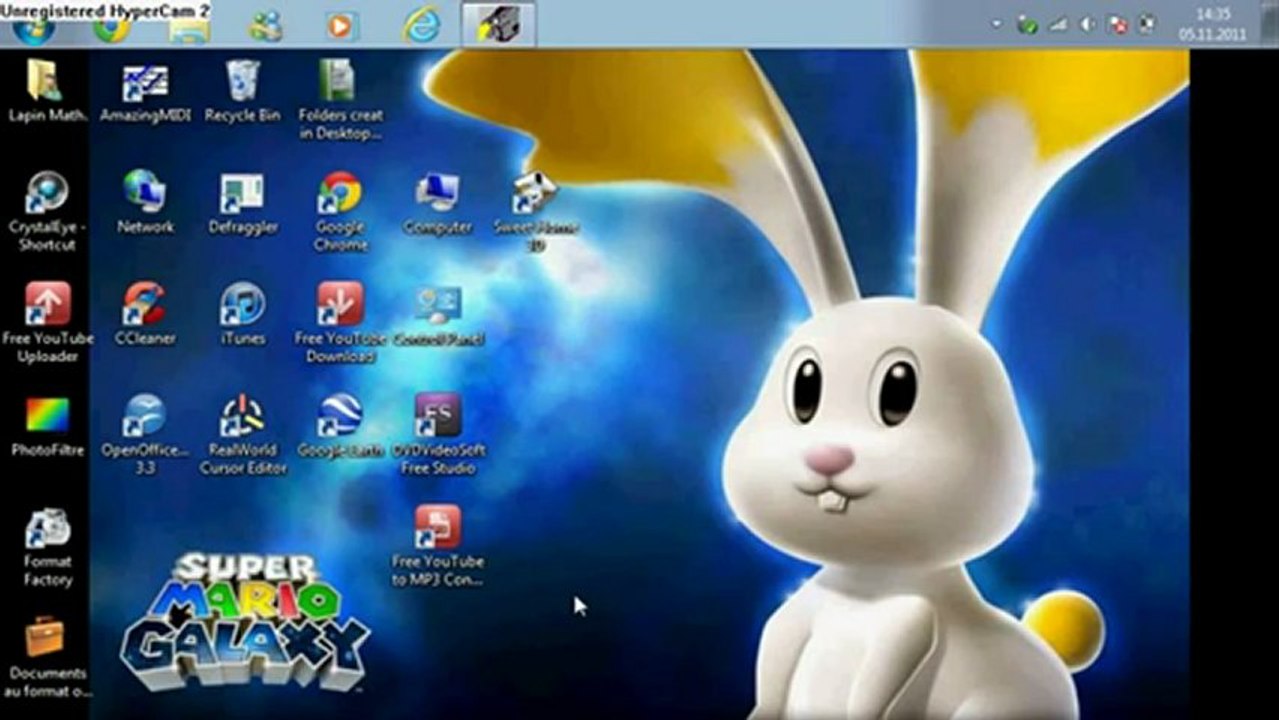Image resolution: width=1279 pixels, height=720 pixels.
Task: Select the PhotoFiltre desktop icon
Action: point(47,427)
